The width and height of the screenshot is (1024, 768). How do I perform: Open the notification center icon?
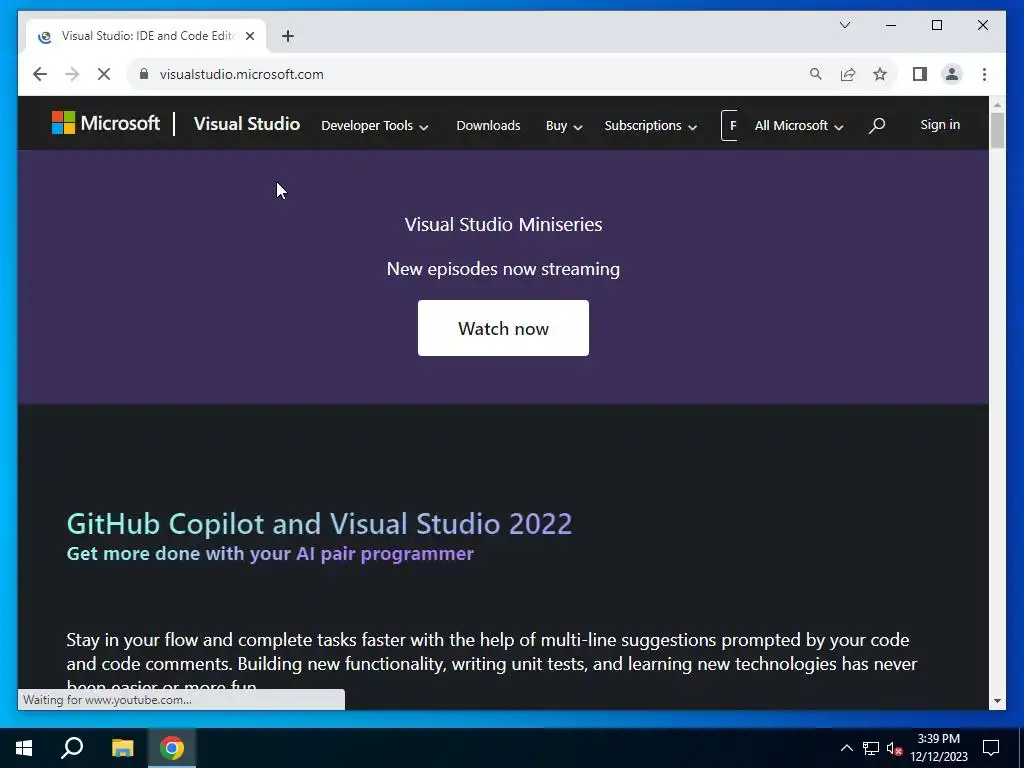coord(991,748)
